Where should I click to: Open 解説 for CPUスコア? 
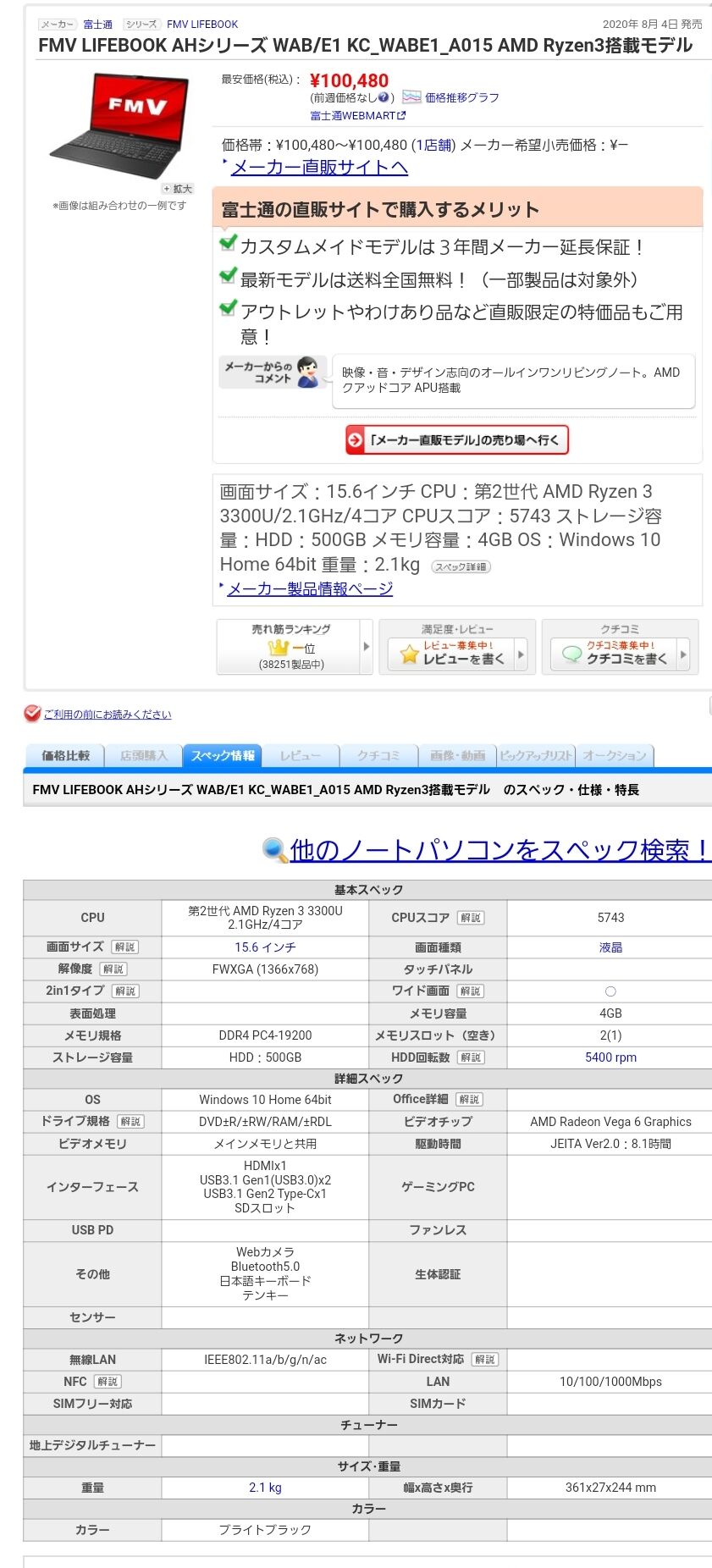tap(471, 918)
